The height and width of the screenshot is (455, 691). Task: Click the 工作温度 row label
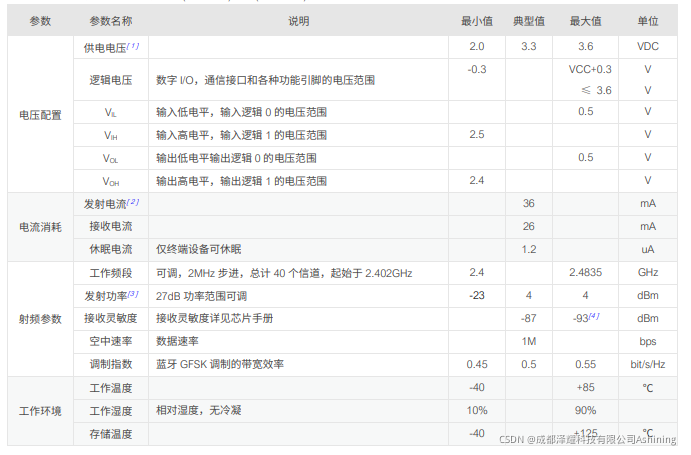coord(111,388)
